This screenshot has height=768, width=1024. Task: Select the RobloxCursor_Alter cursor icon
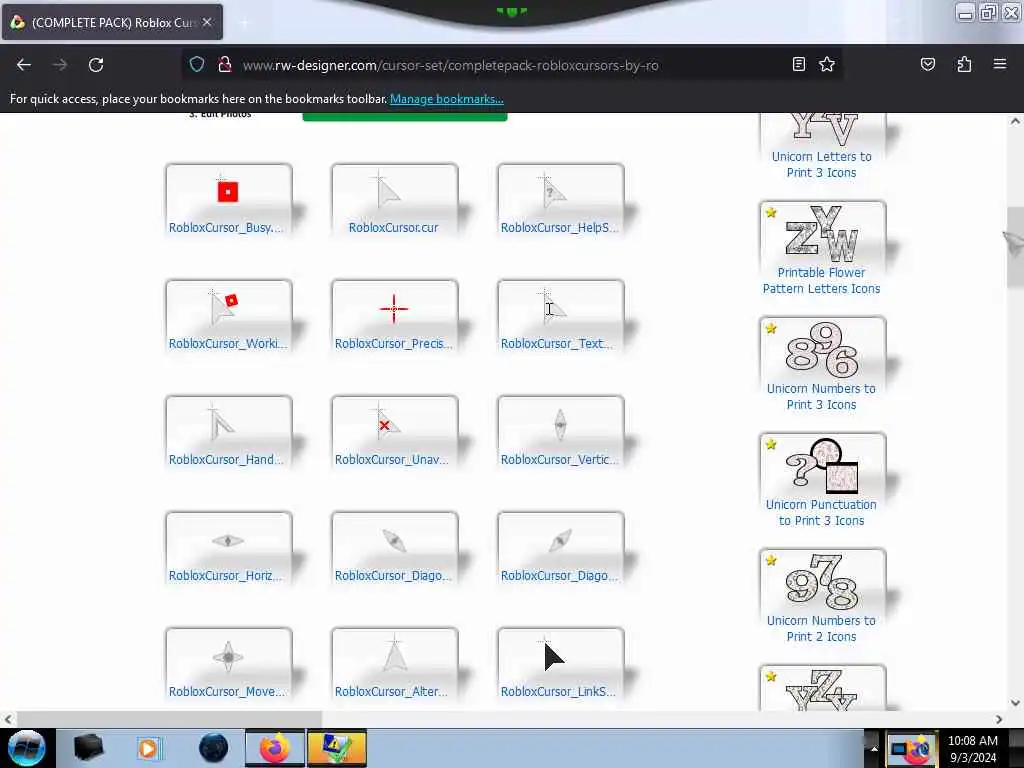coord(394,654)
